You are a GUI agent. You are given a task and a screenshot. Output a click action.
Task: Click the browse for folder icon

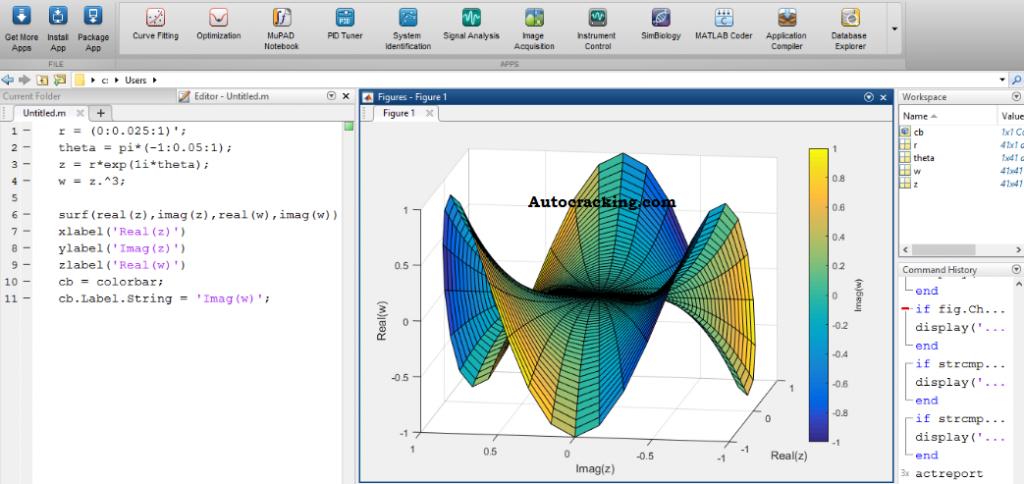point(60,80)
